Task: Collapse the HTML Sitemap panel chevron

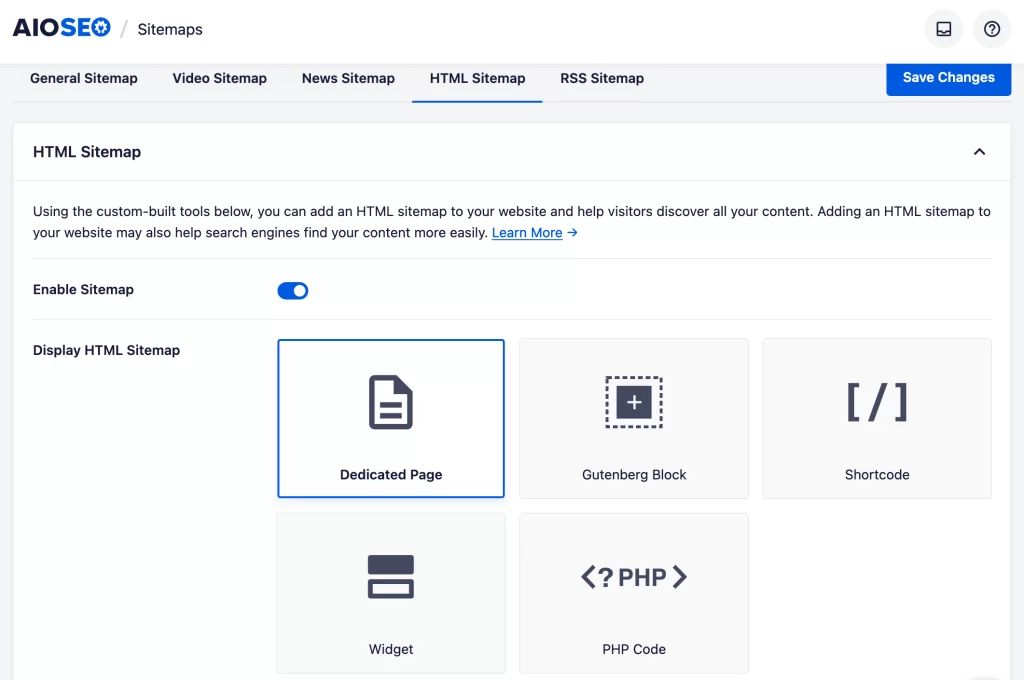Action: pyautogui.click(x=979, y=152)
